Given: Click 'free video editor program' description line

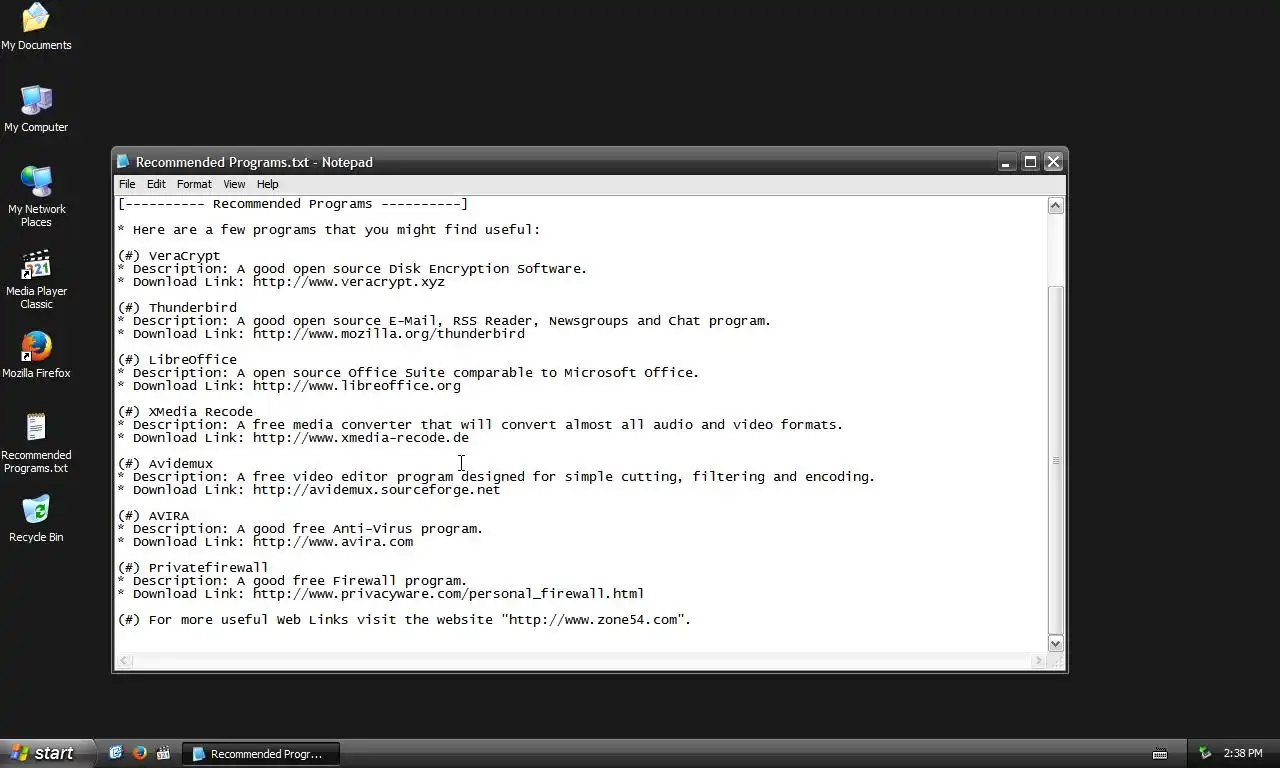Looking at the screenshot, I should [496, 477].
